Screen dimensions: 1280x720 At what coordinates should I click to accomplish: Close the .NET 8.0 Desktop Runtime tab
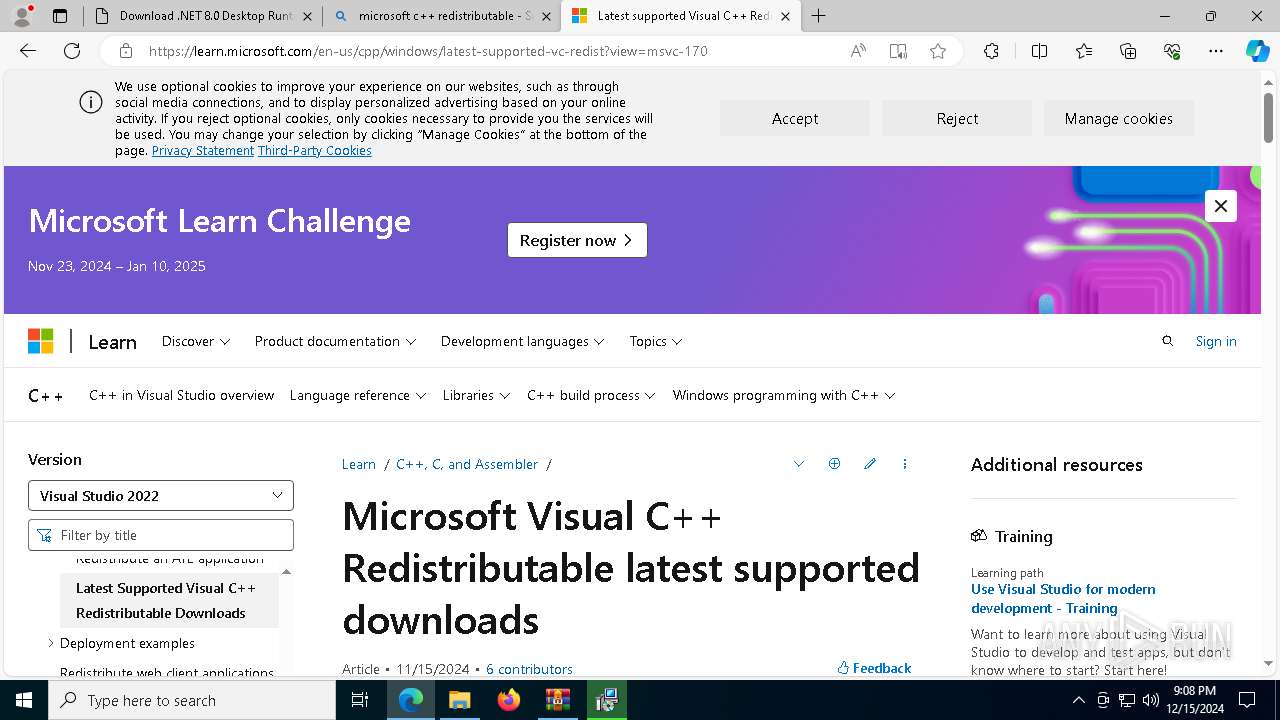click(307, 16)
